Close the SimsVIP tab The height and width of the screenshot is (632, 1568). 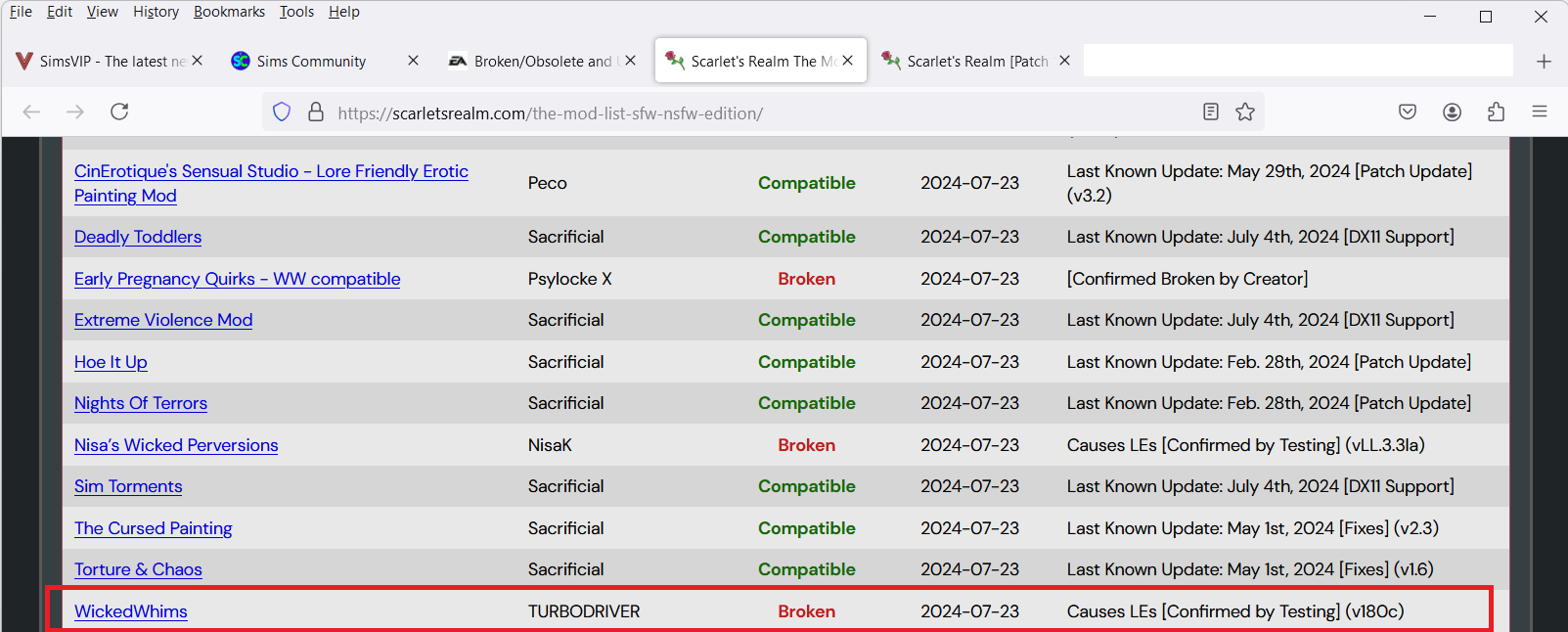click(197, 61)
